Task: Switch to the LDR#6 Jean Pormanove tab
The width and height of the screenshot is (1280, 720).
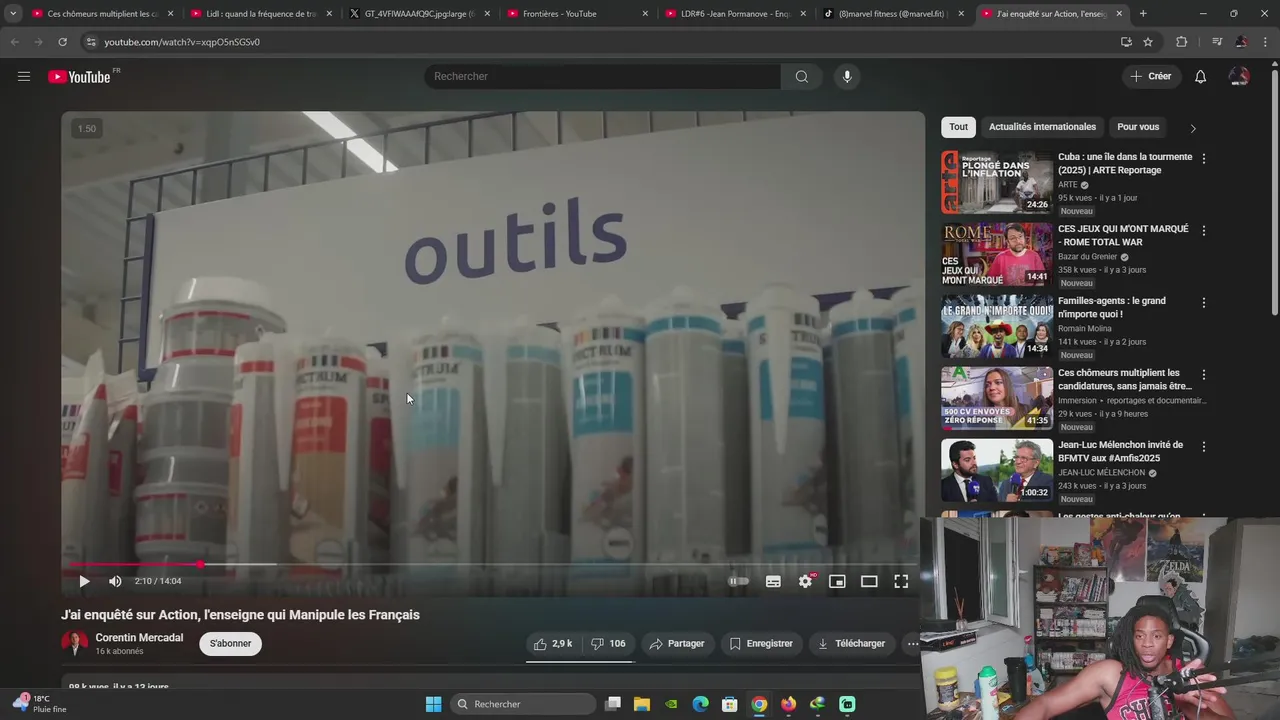Action: point(735,14)
